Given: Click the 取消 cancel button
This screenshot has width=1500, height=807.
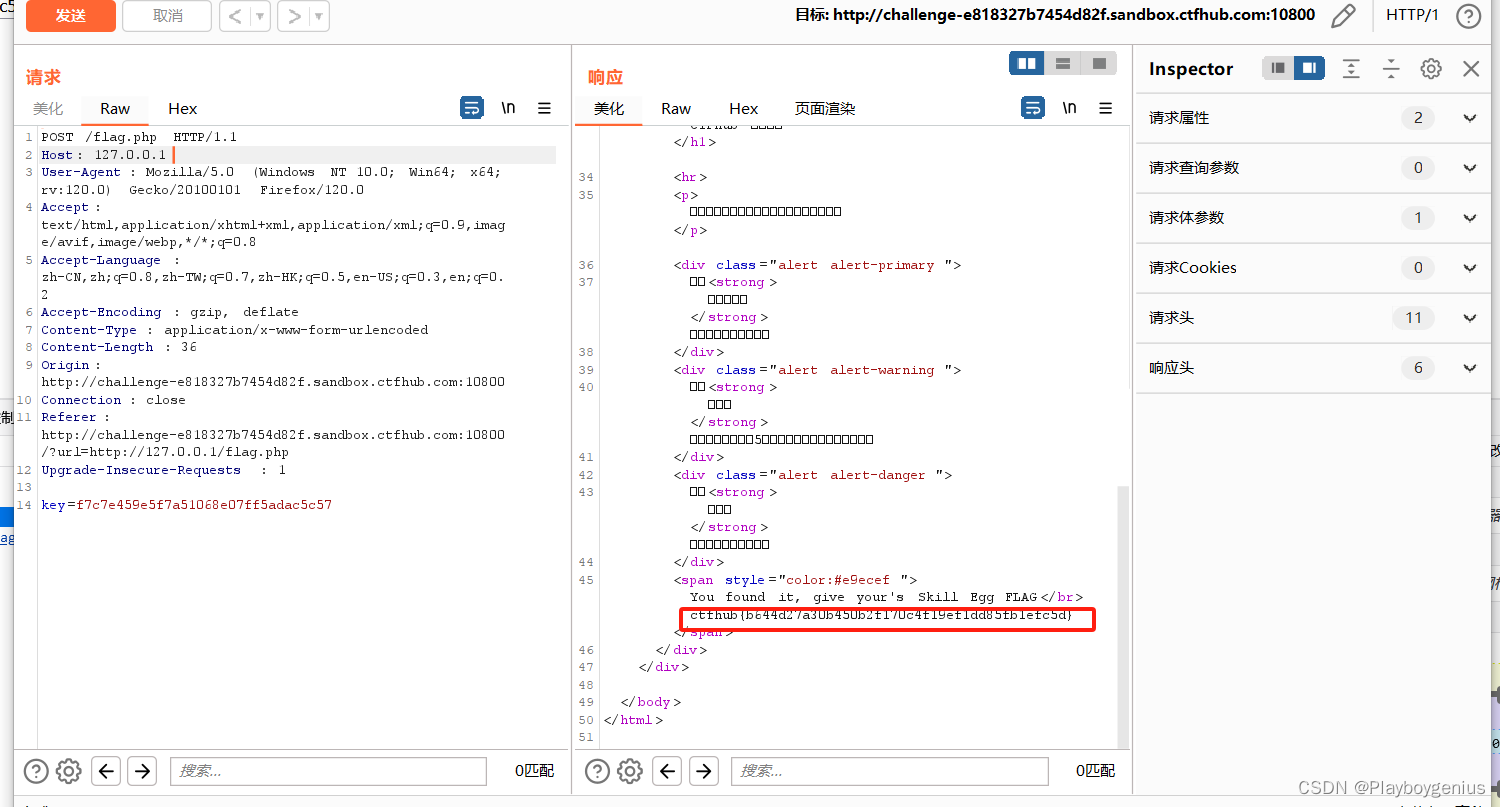Looking at the screenshot, I should tap(167, 16).
